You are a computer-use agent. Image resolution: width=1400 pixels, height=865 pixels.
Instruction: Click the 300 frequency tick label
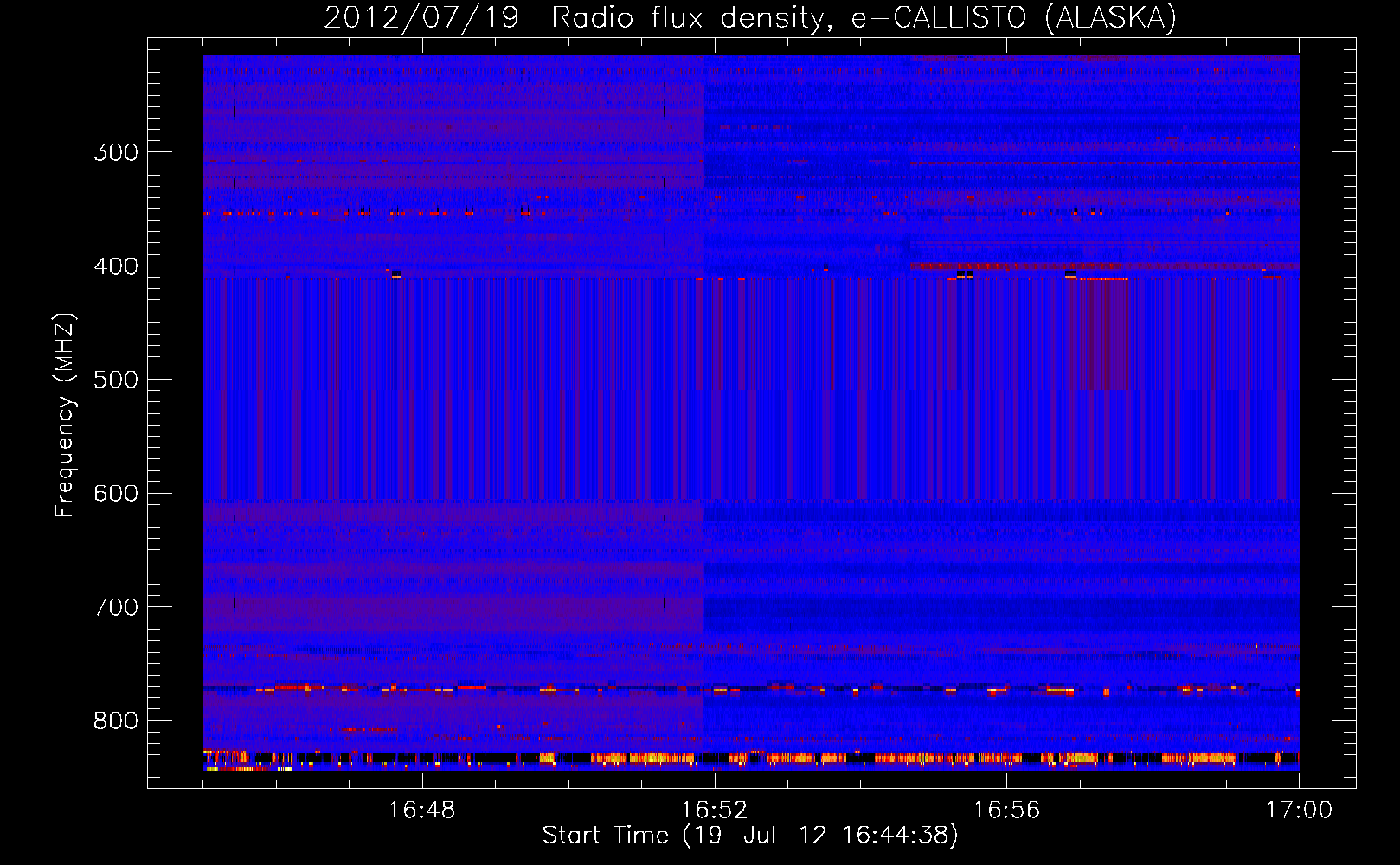click(116, 152)
